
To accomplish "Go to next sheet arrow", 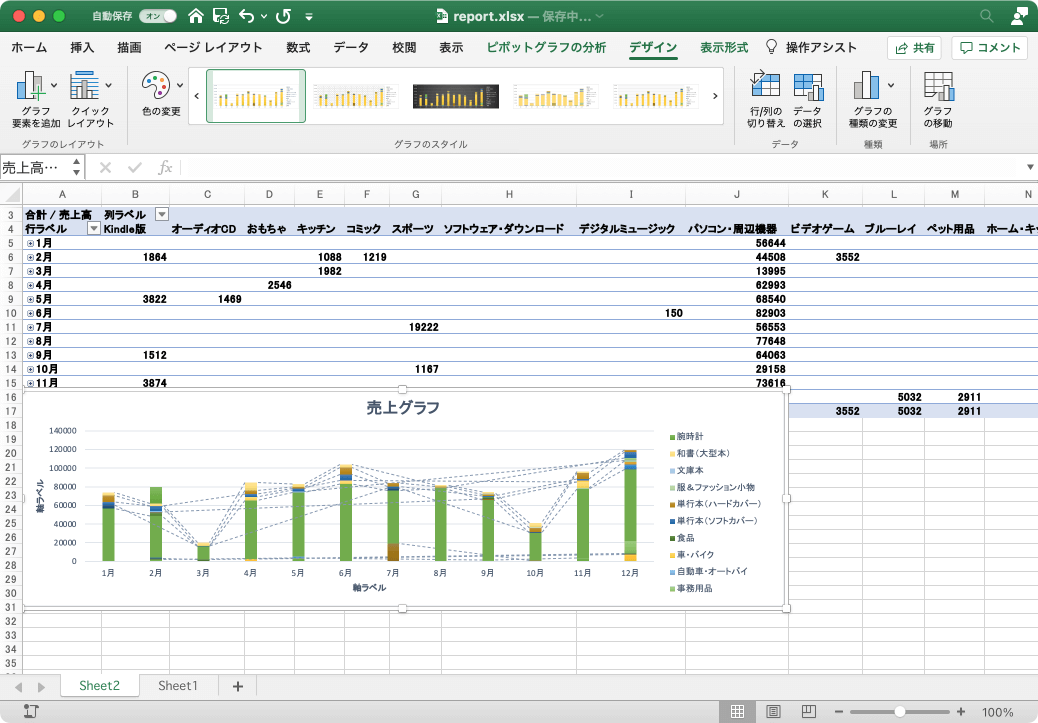I will tap(41, 687).
